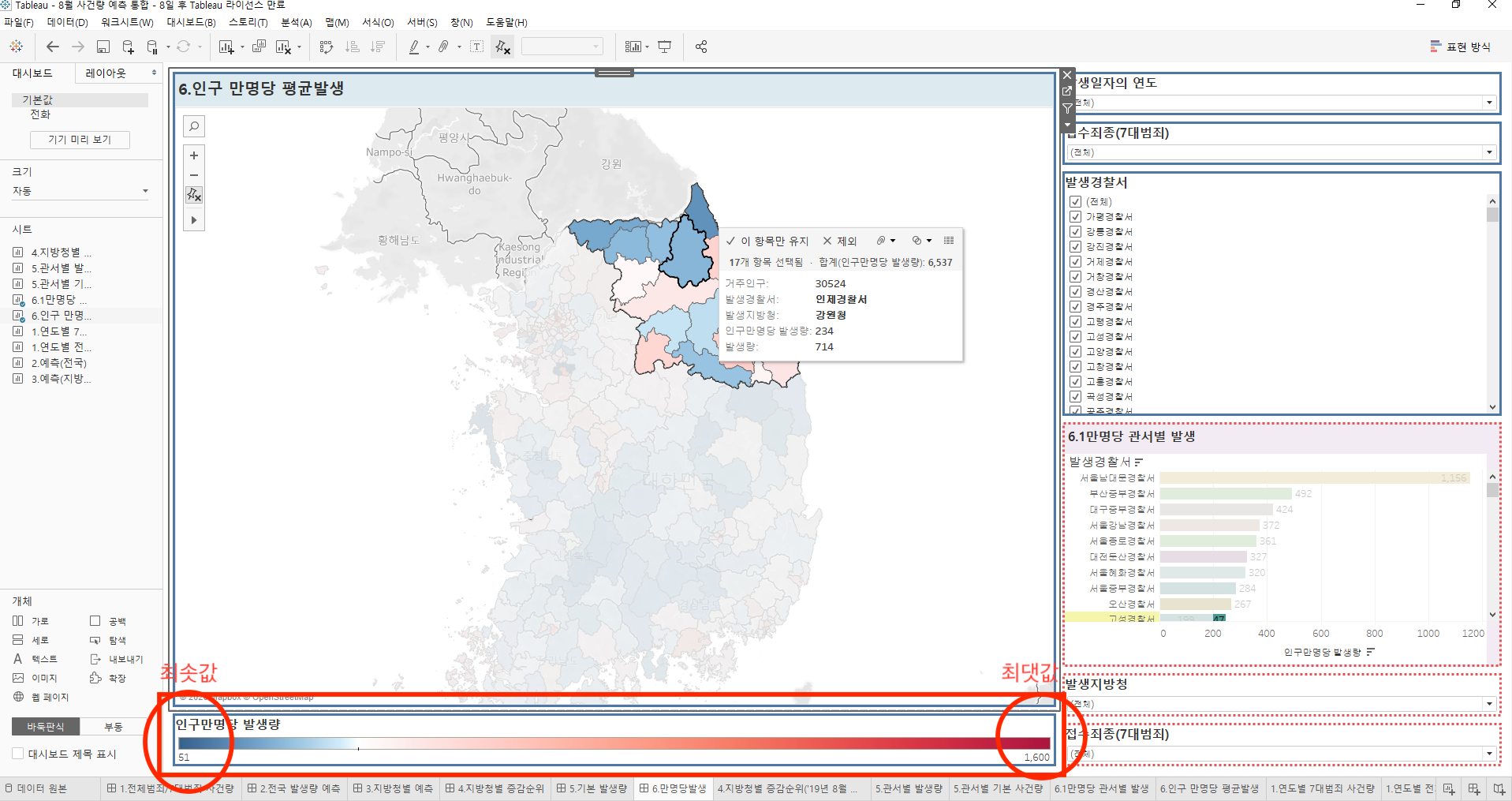Zoom in on the map with plus
Viewport: 1512px width, 801px height.
[x=194, y=155]
